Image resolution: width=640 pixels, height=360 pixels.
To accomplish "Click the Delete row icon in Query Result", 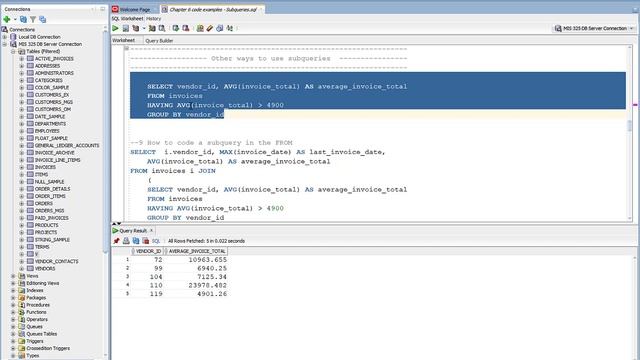I will coord(146,241).
